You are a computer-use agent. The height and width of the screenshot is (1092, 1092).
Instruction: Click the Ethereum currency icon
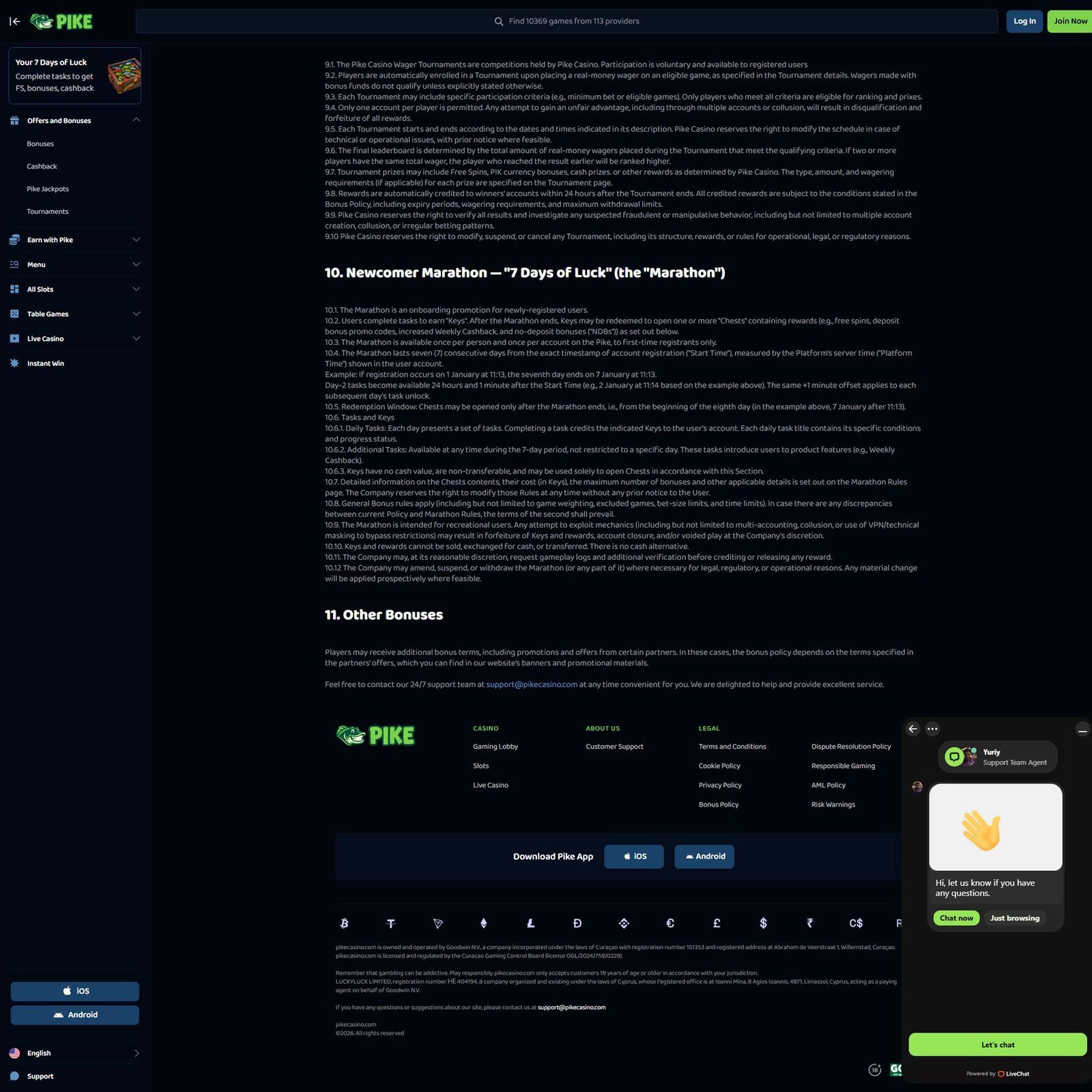tap(484, 923)
